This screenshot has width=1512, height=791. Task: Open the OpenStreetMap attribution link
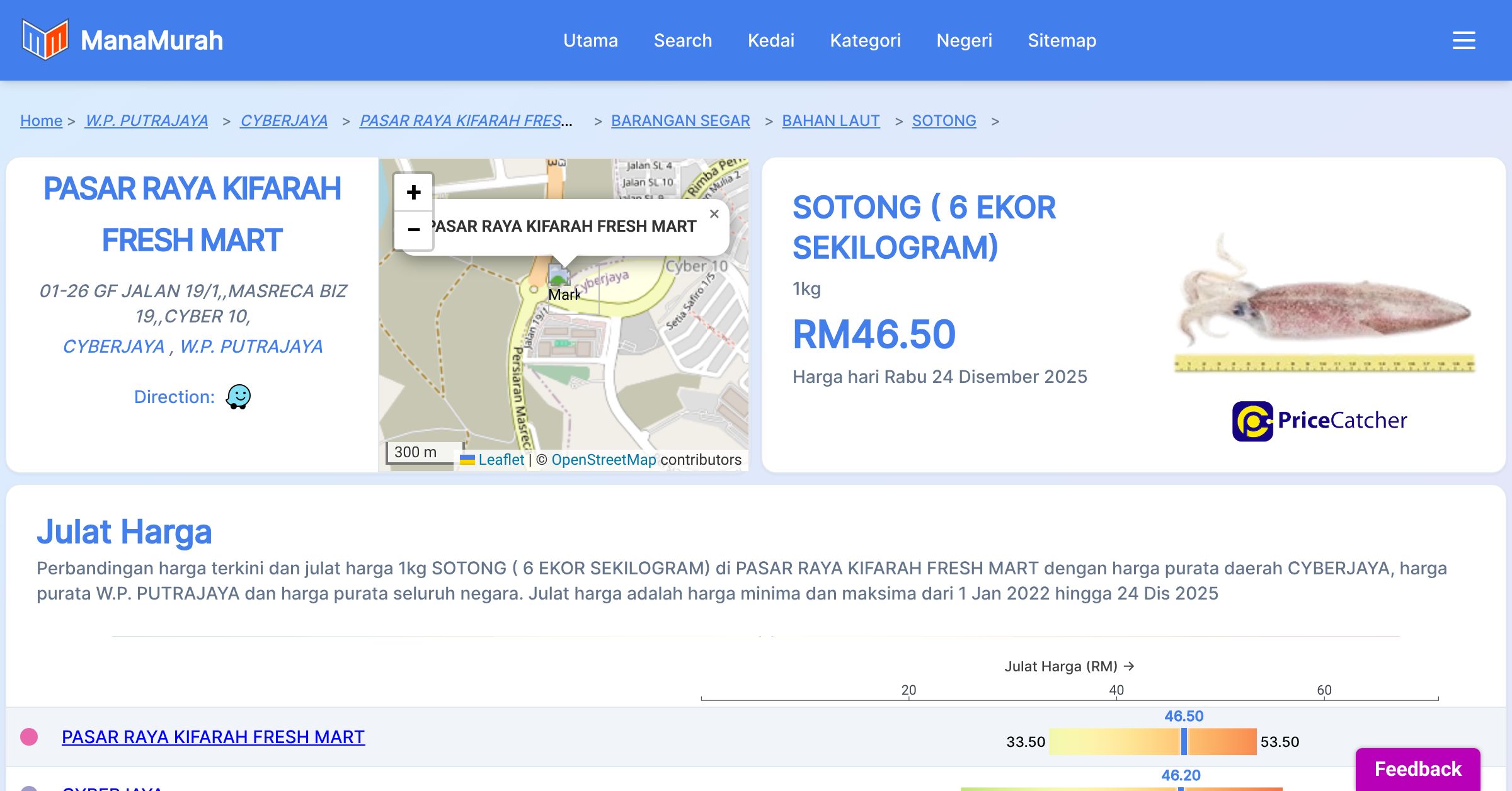coord(604,460)
